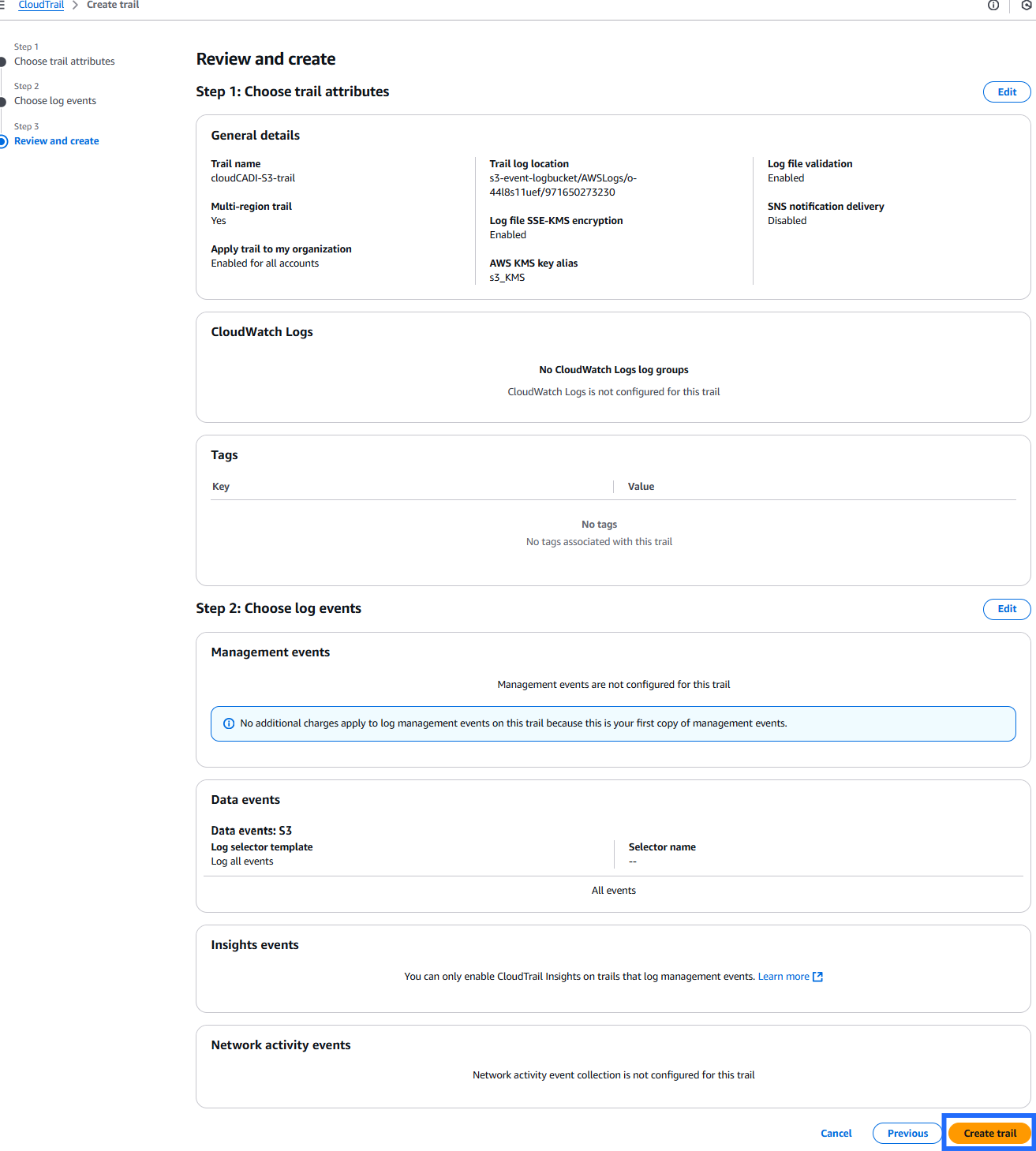The width and height of the screenshot is (1036, 1151).
Task: Click the info icon in the charges notice
Action: (229, 723)
